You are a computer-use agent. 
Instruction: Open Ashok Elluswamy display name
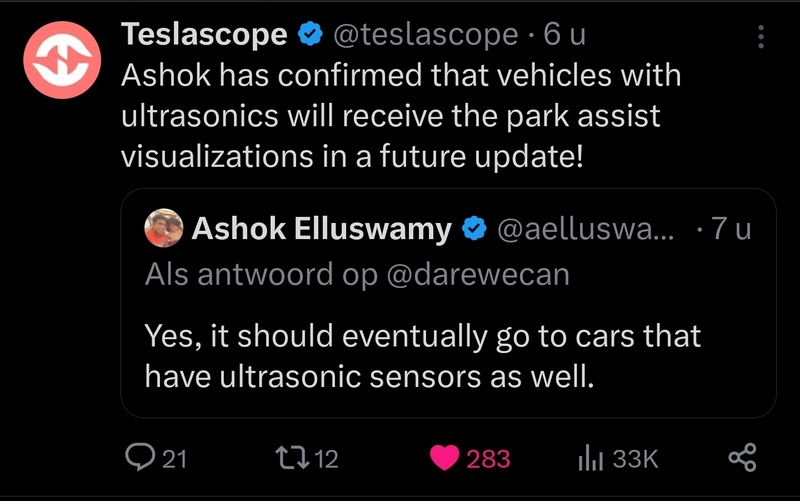pos(321,228)
